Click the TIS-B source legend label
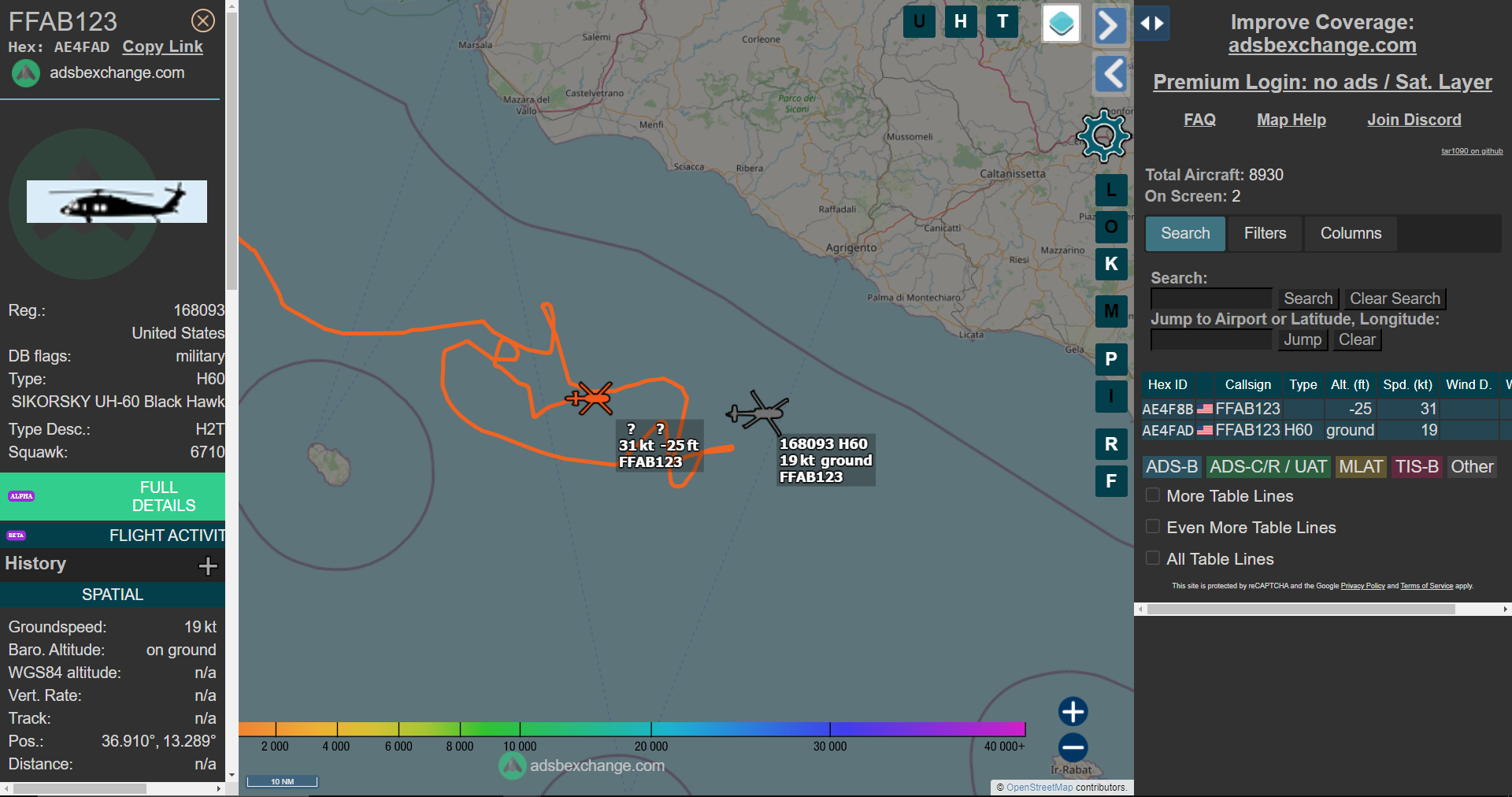 click(x=1417, y=467)
